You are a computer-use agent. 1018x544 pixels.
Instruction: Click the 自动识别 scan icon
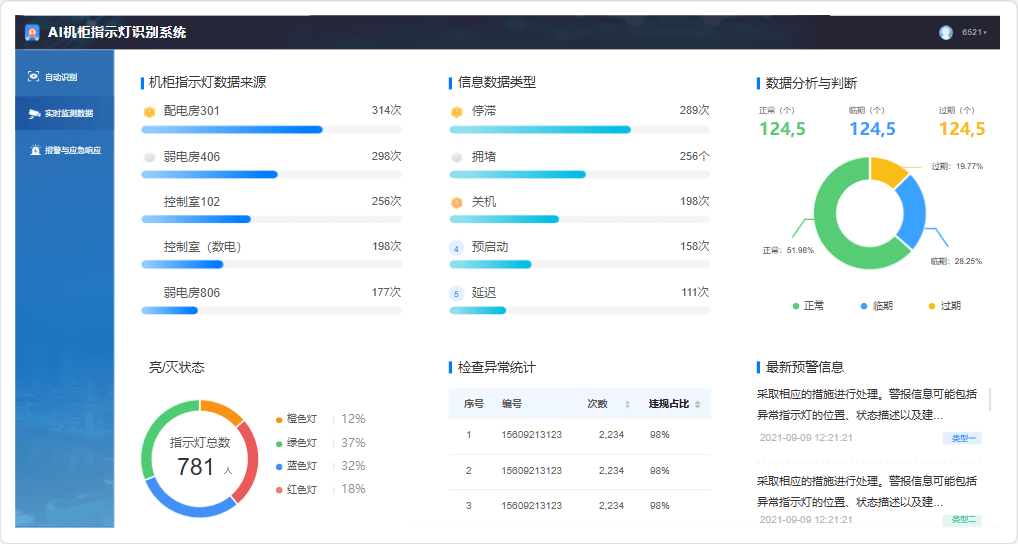point(33,77)
